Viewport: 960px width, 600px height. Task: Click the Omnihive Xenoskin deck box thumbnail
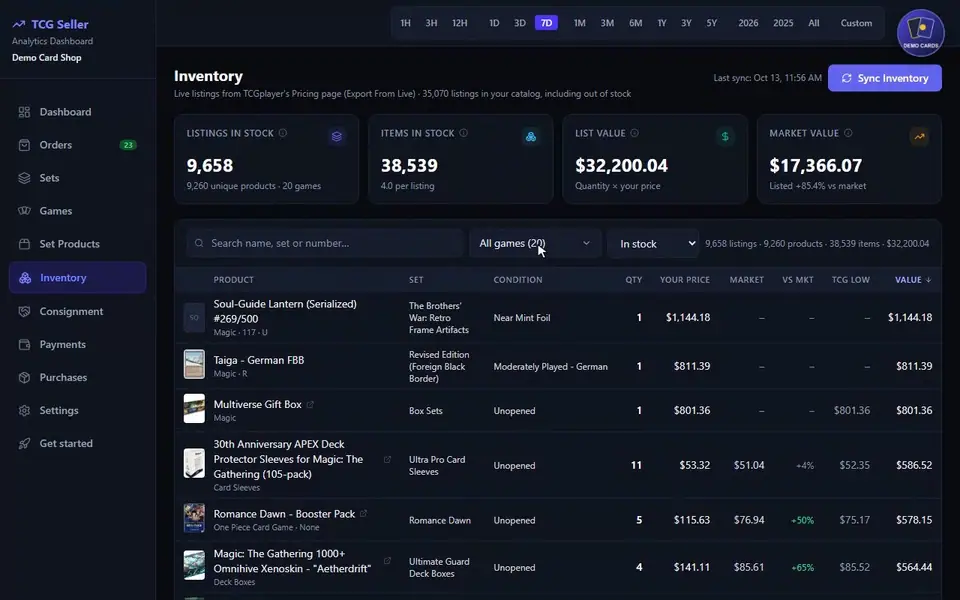coord(194,565)
